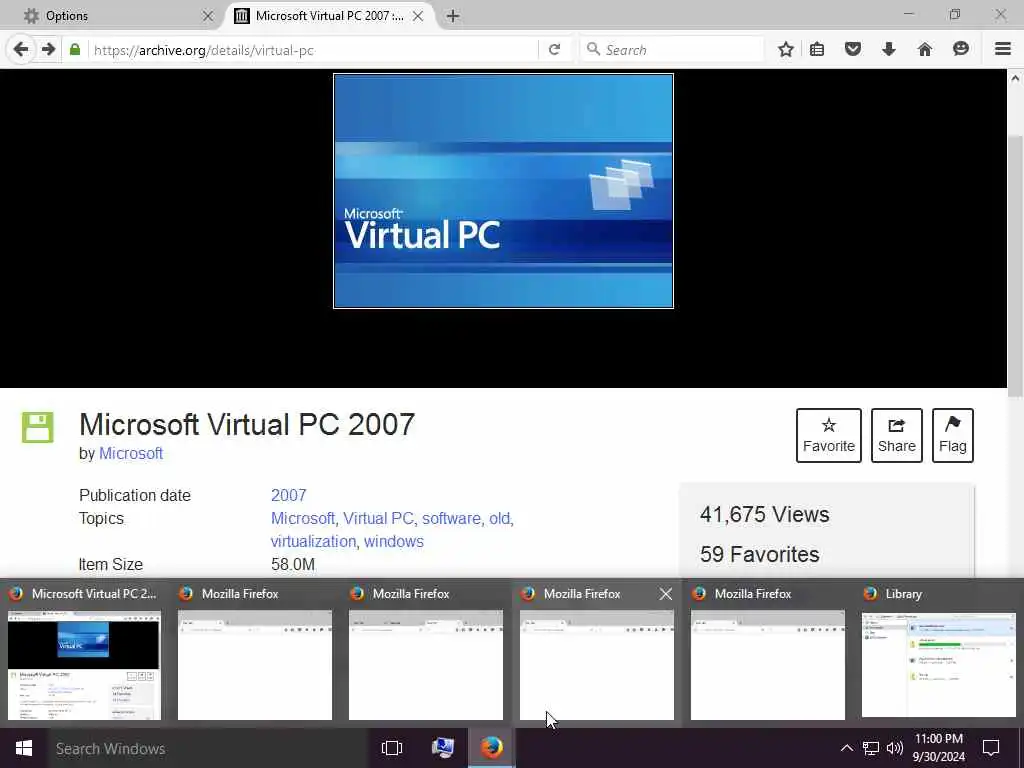The width and height of the screenshot is (1024, 768).
Task: Open the volume speaker tray icon
Action: [x=895, y=748]
